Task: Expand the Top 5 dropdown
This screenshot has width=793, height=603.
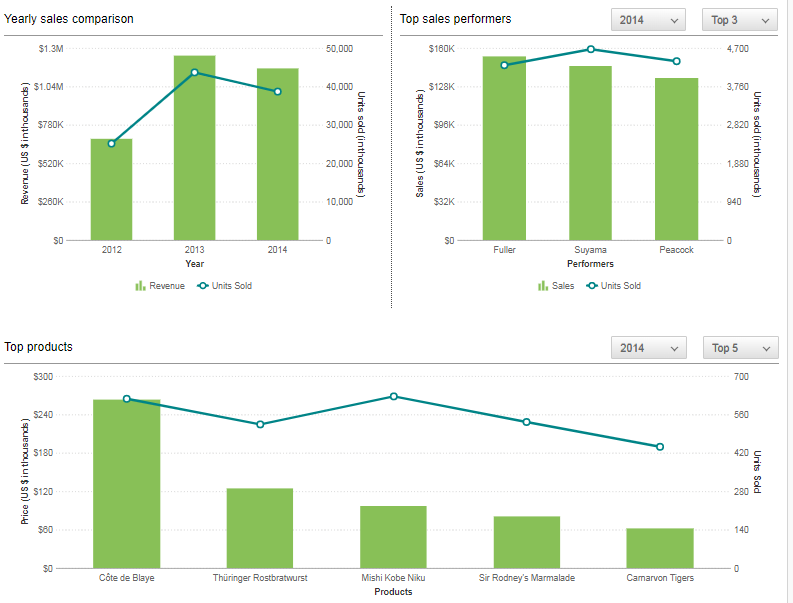Action: pos(740,348)
